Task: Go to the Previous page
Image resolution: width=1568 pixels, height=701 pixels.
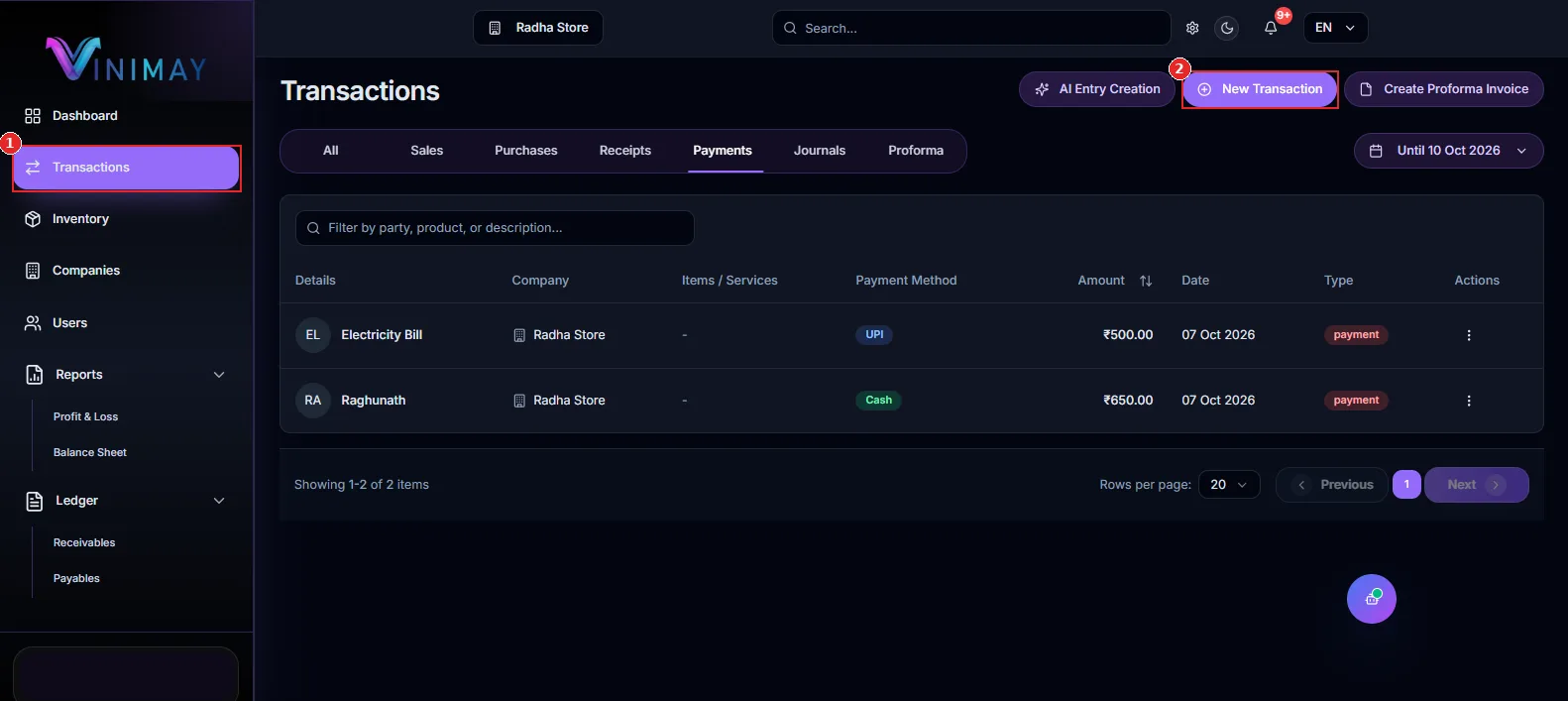Action: [x=1332, y=485]
